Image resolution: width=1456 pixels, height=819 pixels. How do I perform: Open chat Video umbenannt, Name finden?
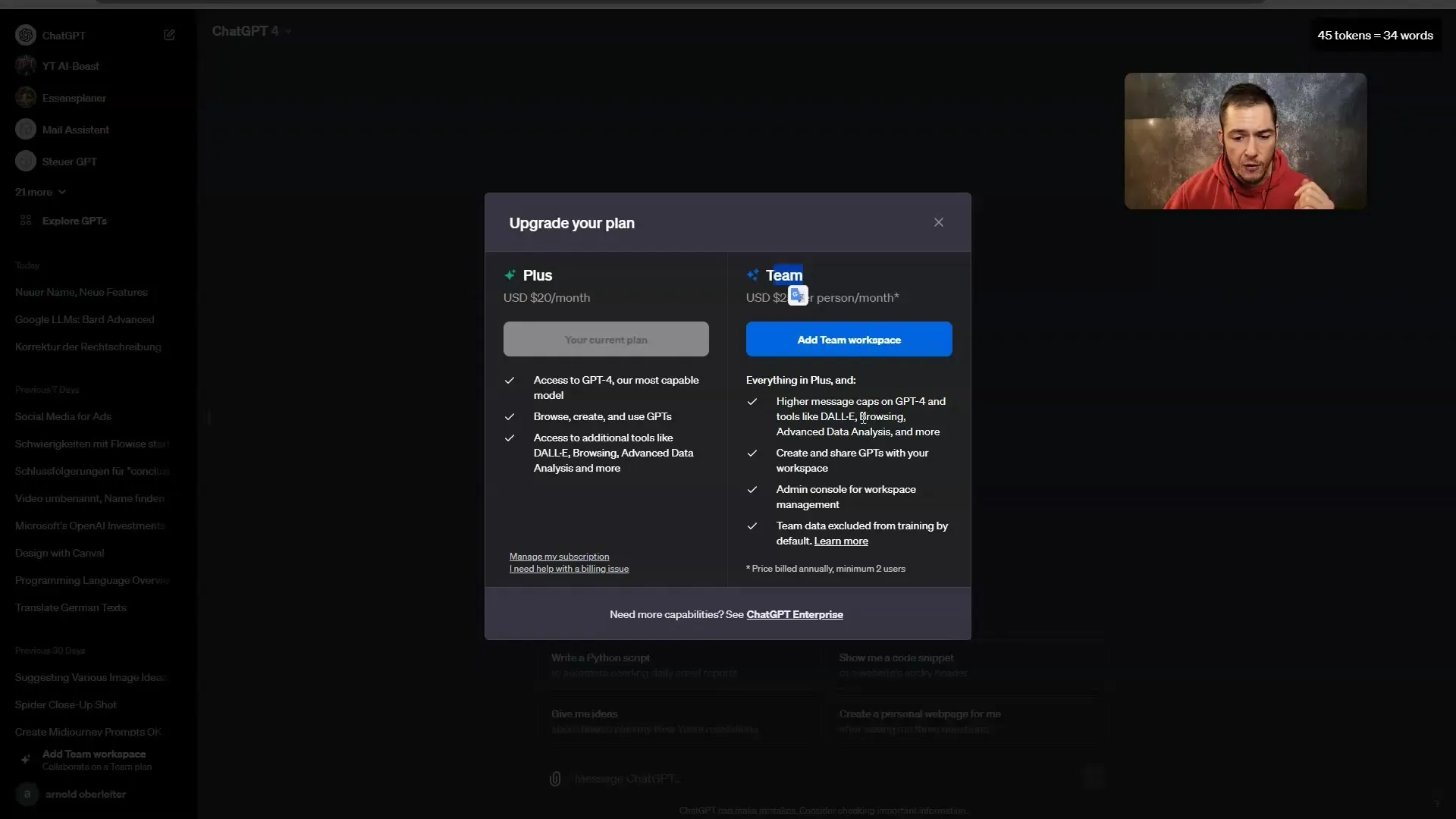89,498
